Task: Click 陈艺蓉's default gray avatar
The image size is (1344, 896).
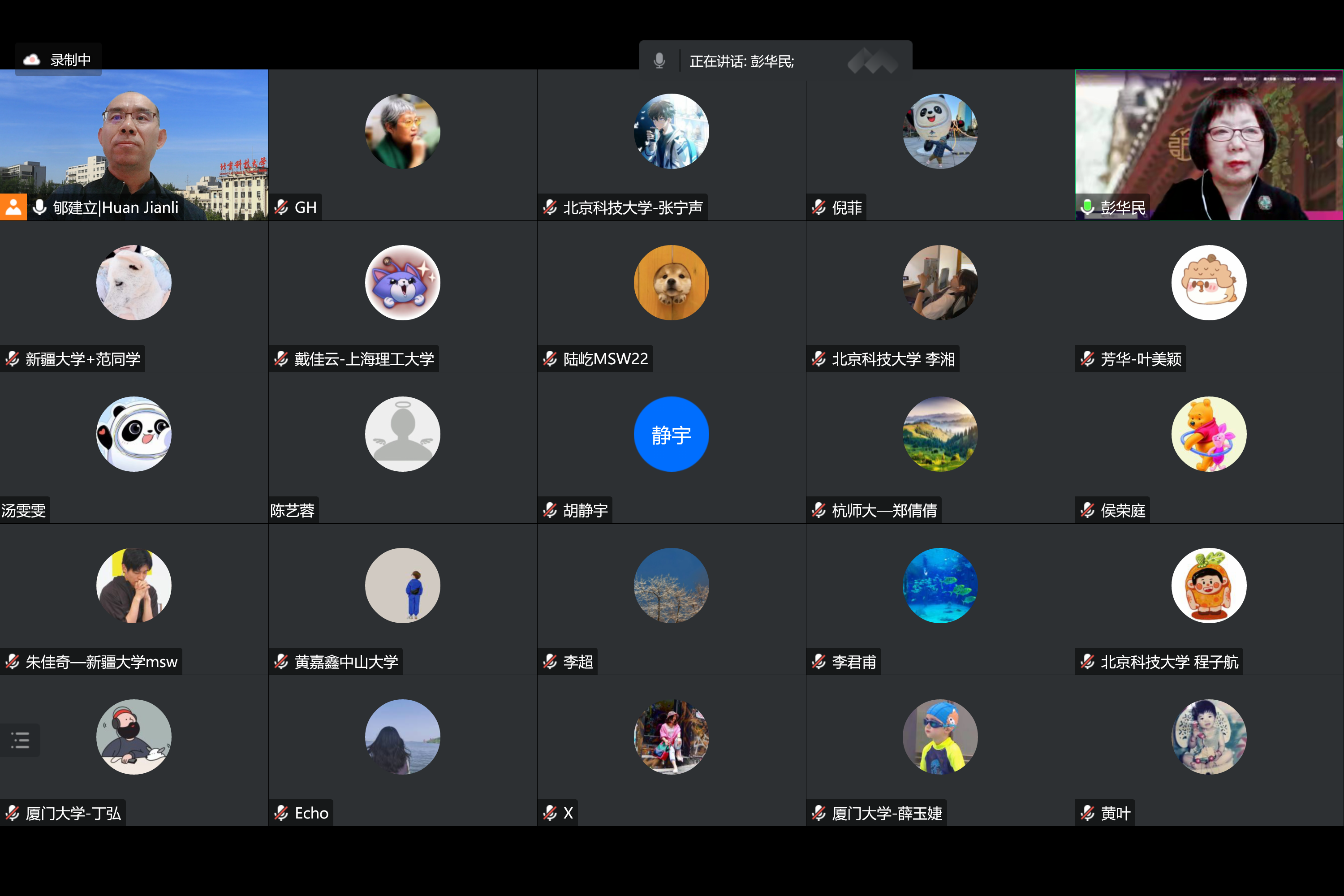Action: [402, 434]
